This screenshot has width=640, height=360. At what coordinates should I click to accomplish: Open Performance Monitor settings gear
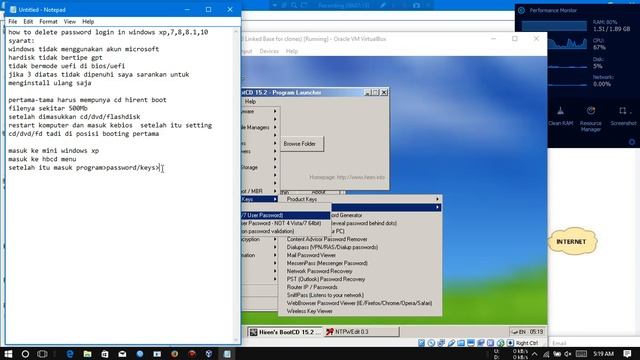(632, 142)
